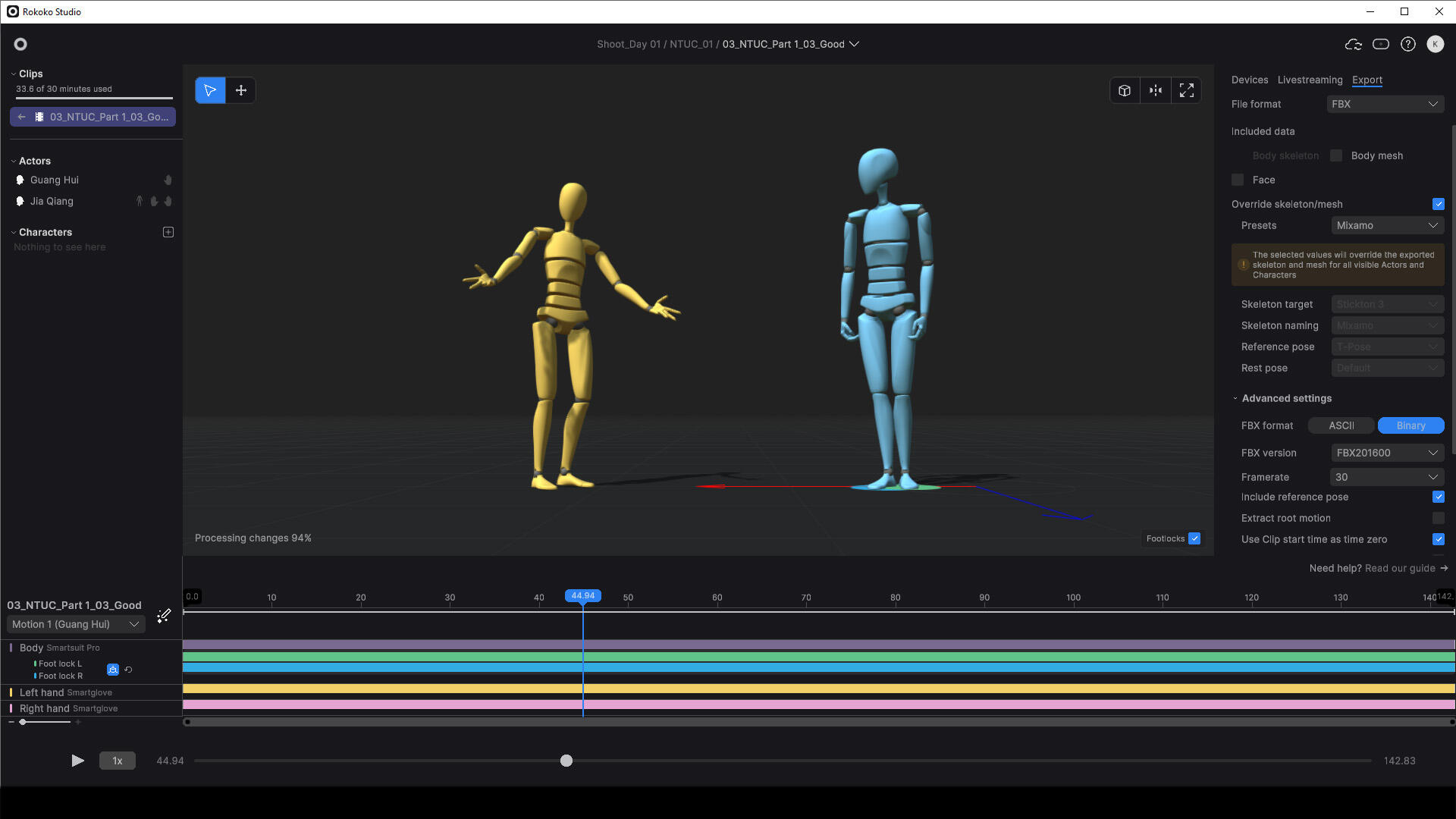Select the arrow selection tool

pos(210,90)
